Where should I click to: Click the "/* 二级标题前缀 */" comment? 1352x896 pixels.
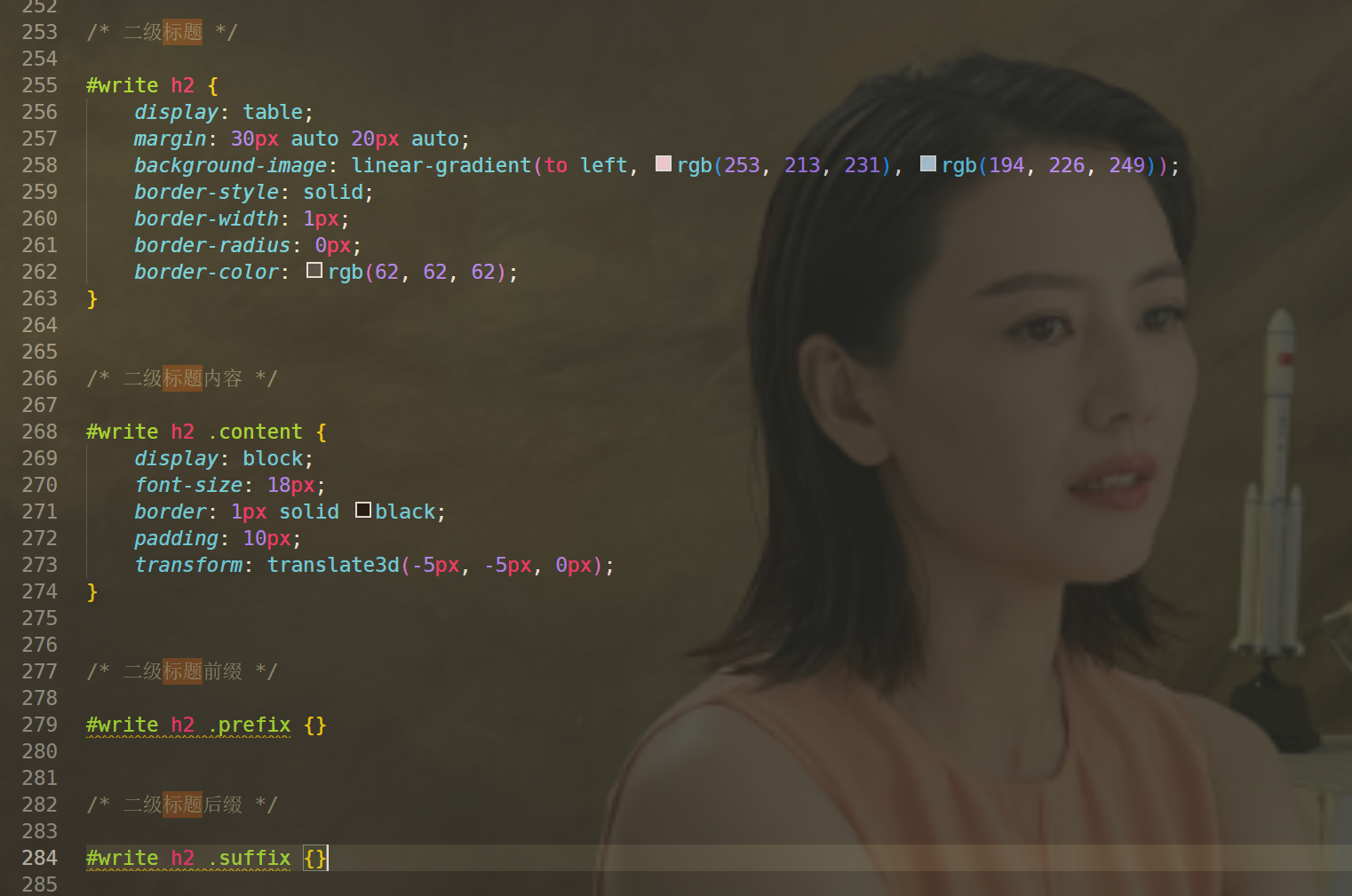182,671
